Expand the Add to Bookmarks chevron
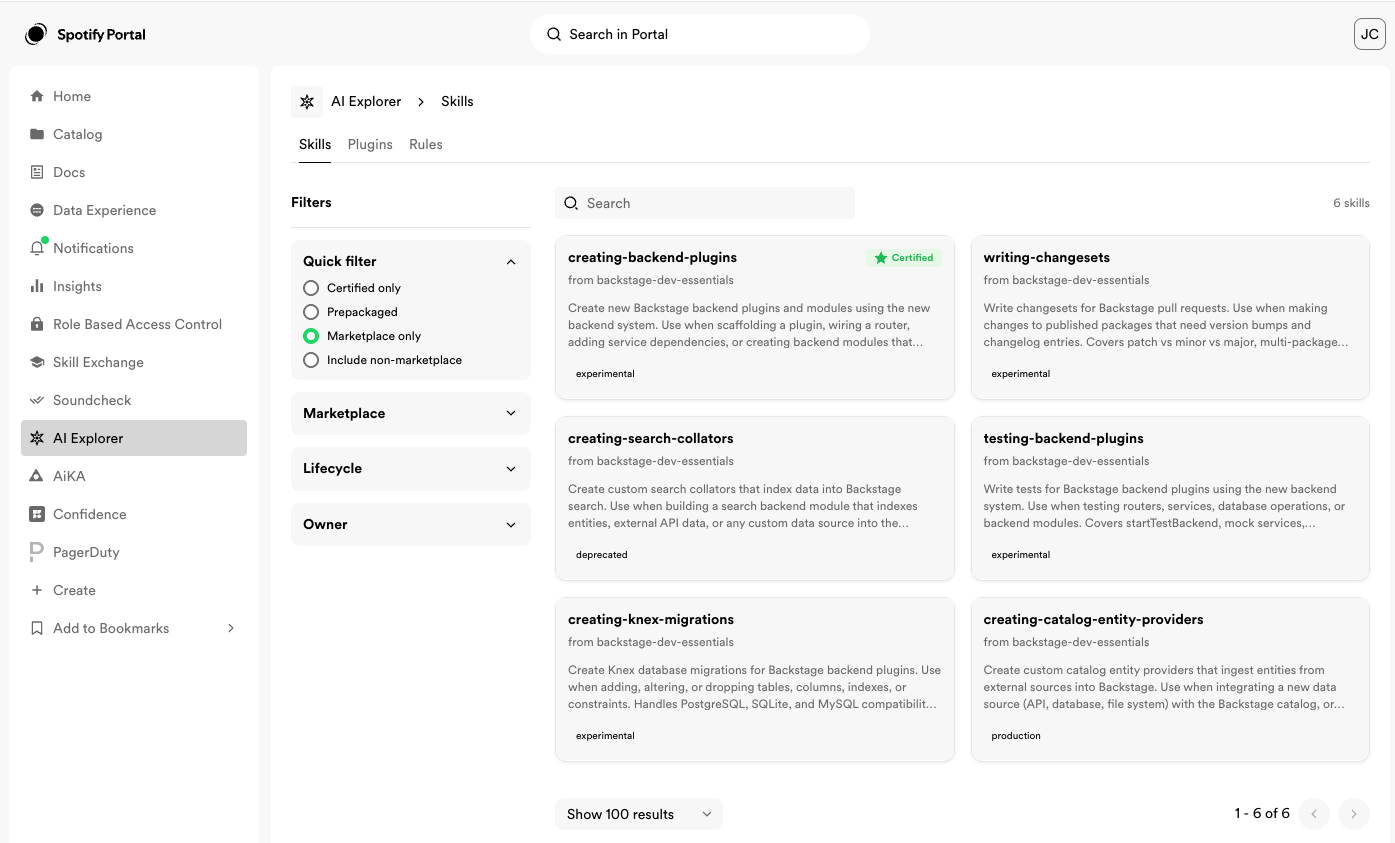This screenshot has width=1395, height=843. pos(231,628)
